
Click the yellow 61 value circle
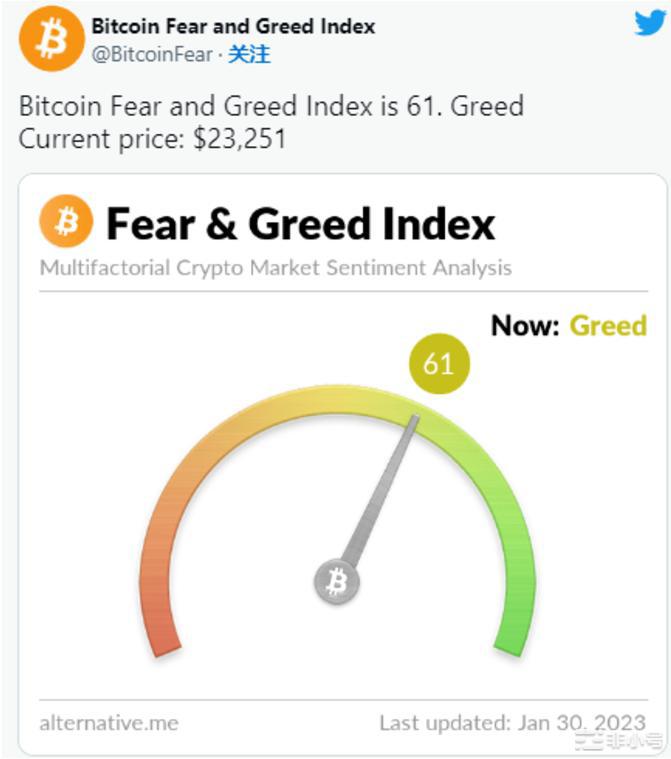pyautogui.click(x=438, y=363)
